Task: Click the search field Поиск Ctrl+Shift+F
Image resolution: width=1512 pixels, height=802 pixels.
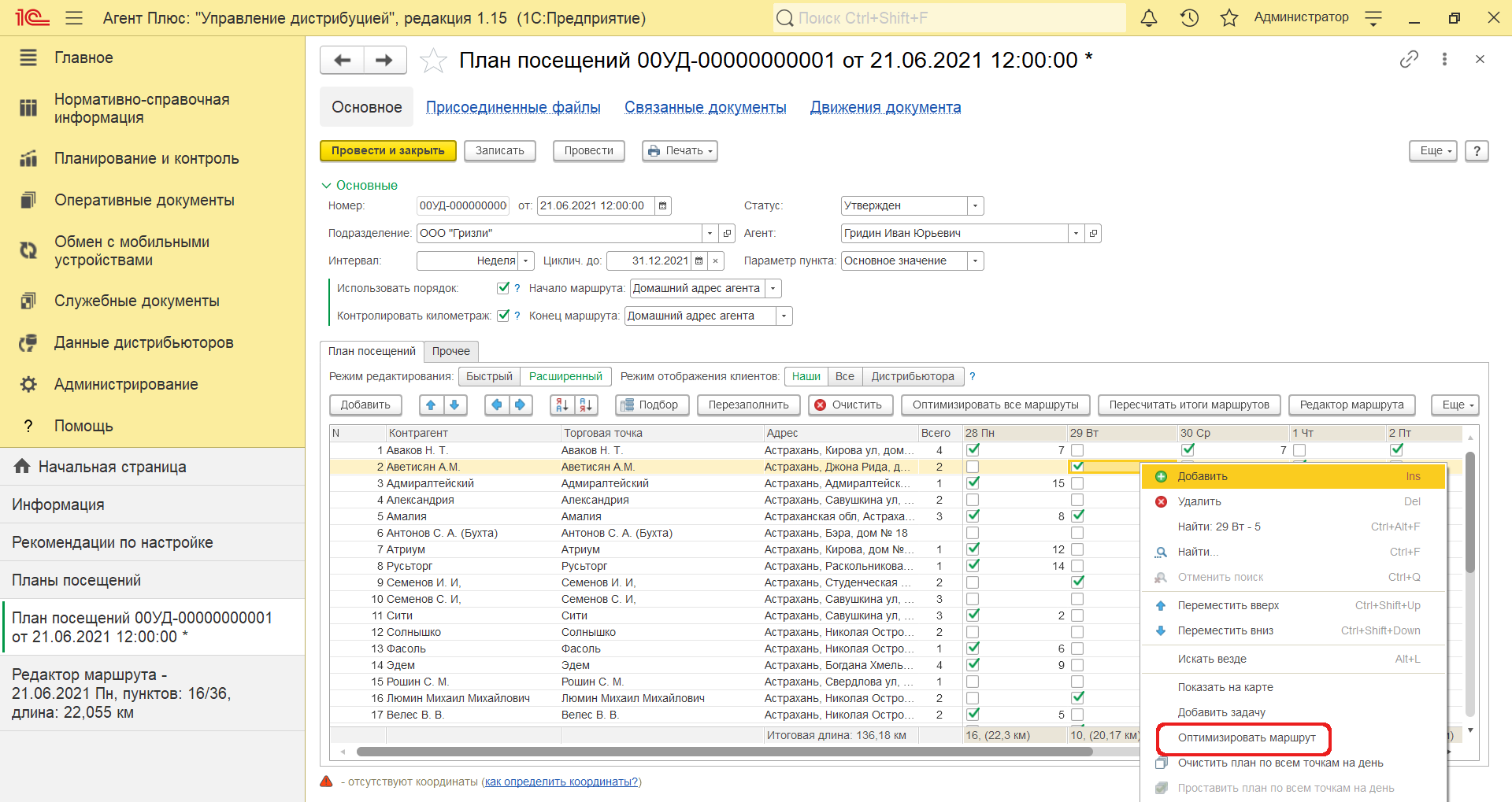Action: [x=949, y=17]
